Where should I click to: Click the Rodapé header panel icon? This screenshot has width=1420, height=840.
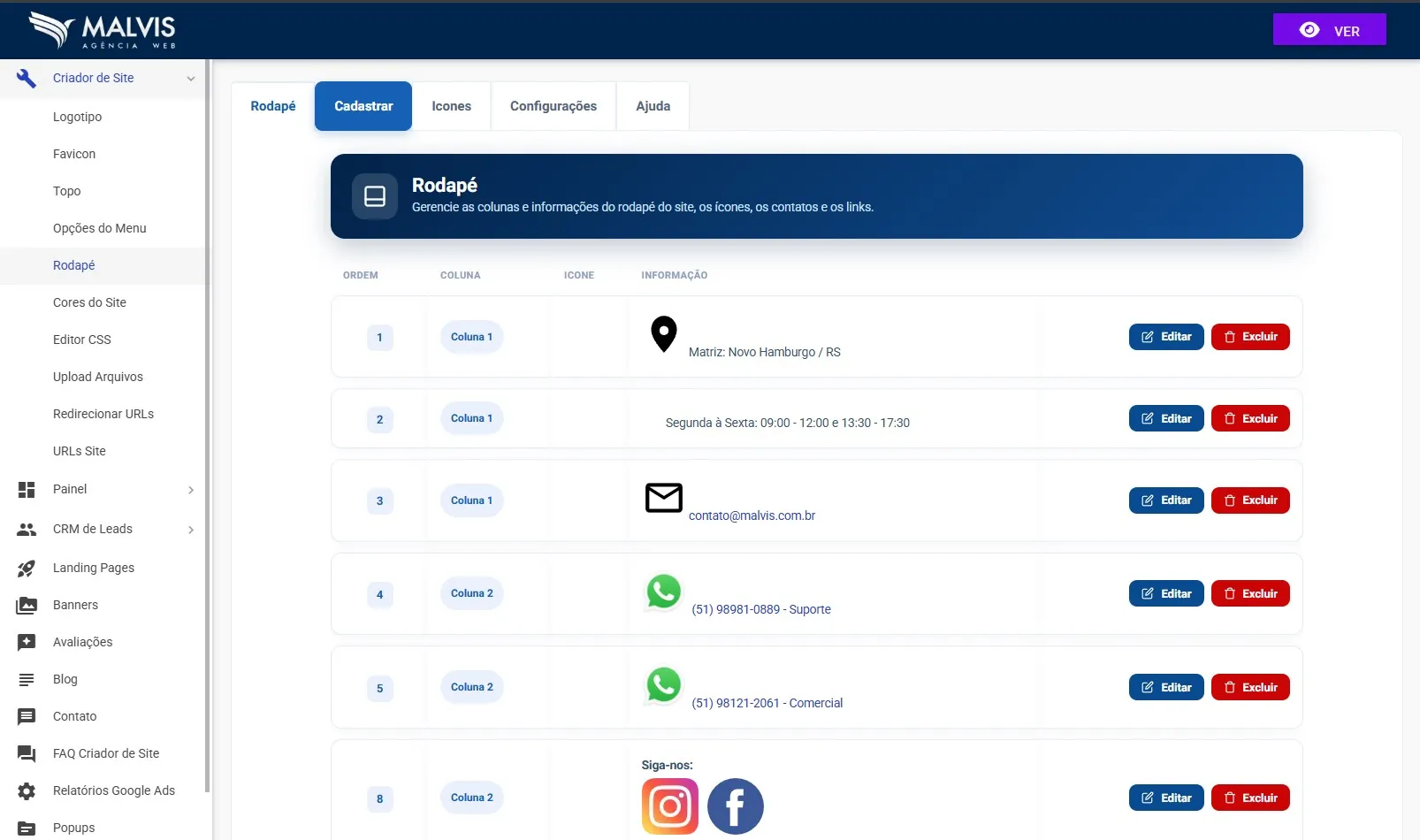point(375,196)
